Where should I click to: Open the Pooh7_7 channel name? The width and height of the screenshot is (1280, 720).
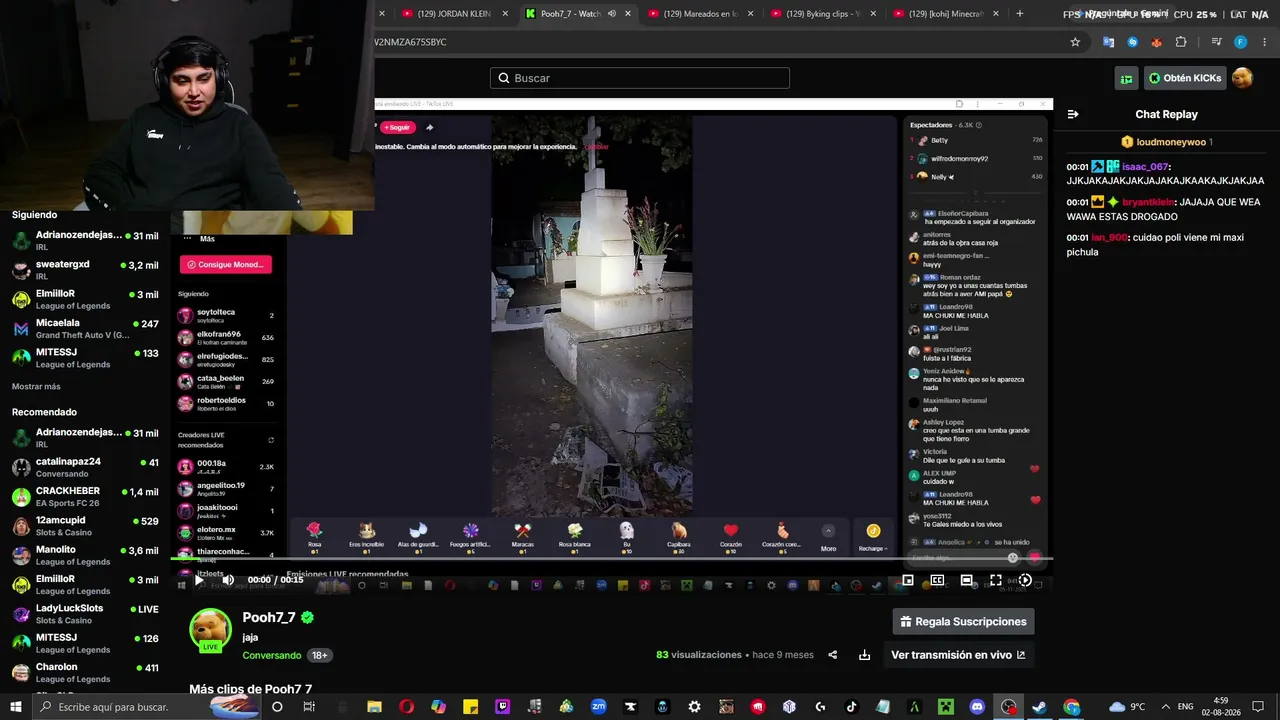(x=269, y=618)
